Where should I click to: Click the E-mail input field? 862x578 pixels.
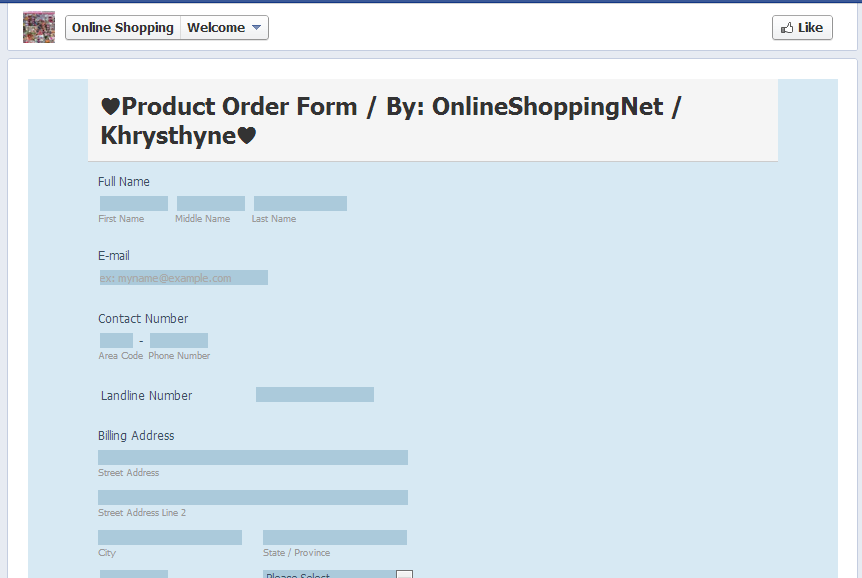click(183, 278)
